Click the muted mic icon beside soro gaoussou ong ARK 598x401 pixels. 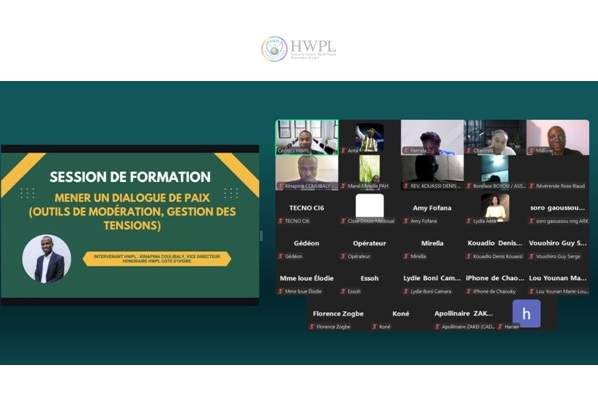pyautogui.click(x=532, y=221)
